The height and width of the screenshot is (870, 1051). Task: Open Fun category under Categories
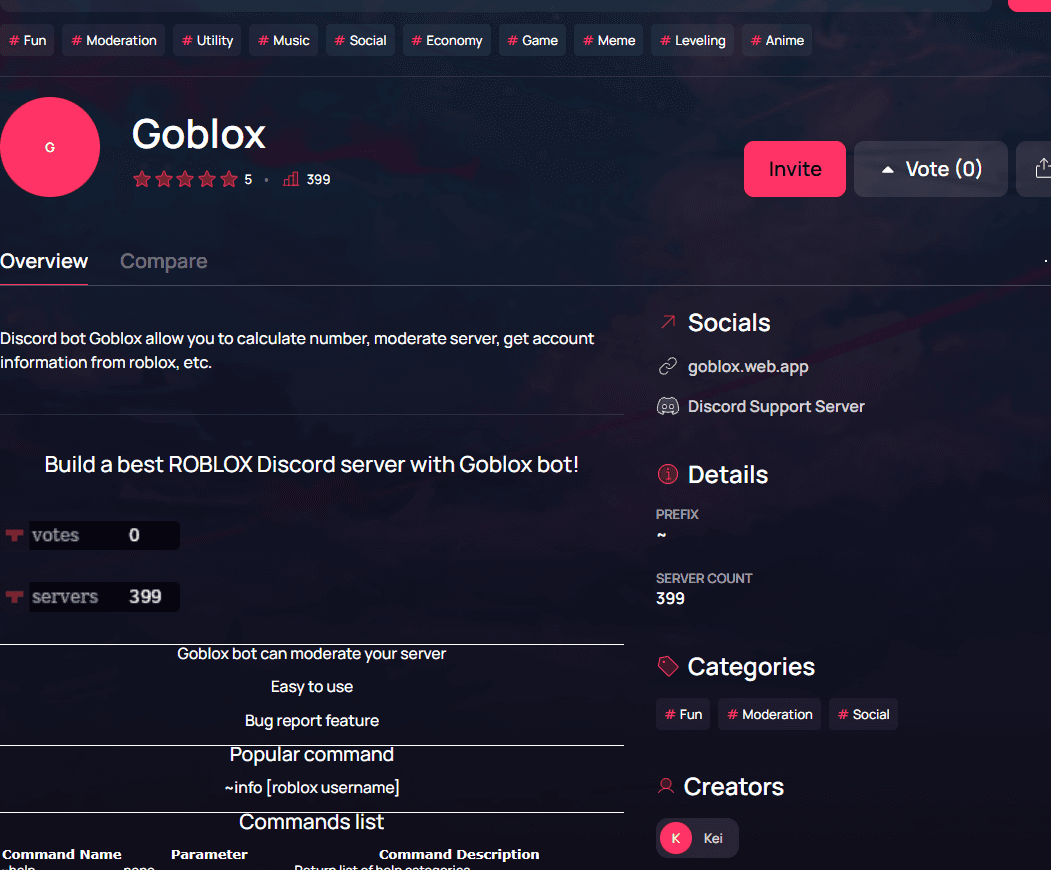coord(683,714)
